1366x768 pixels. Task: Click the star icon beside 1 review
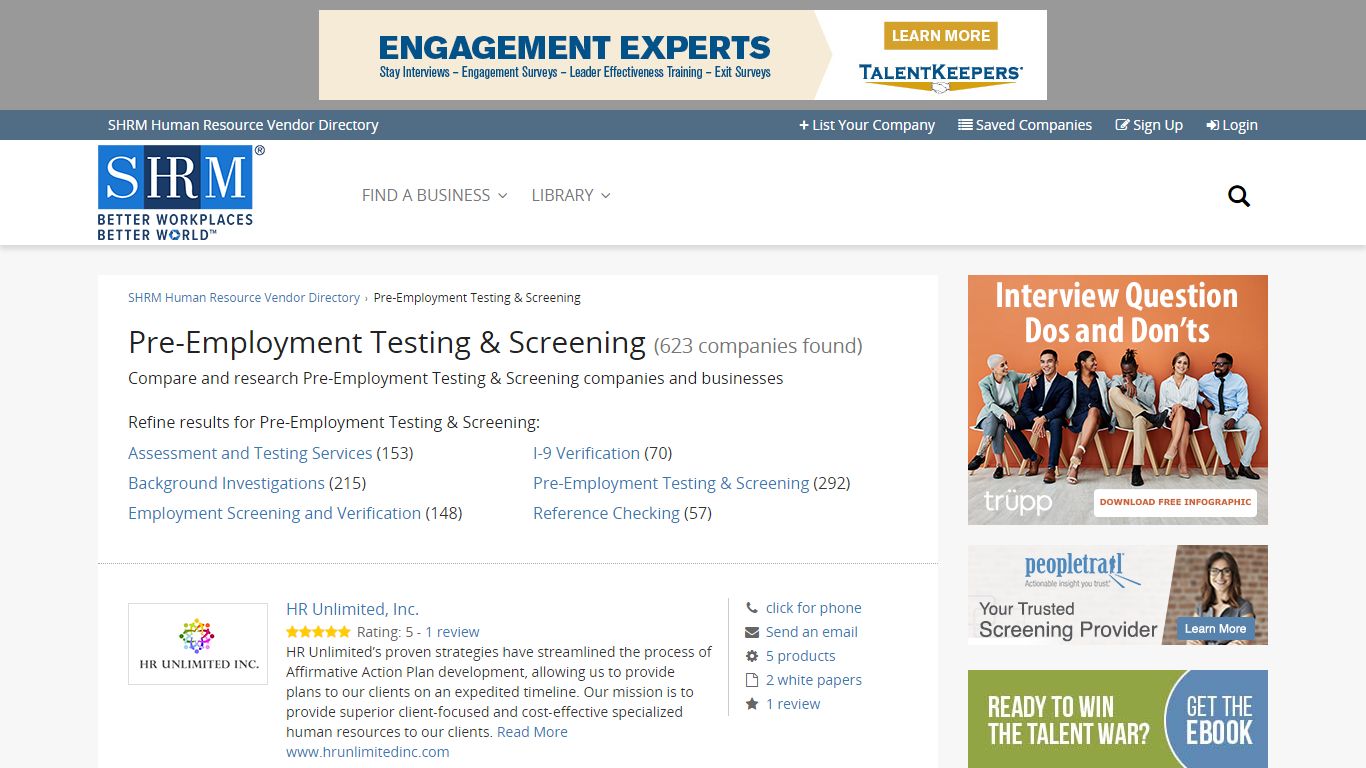(x=752, y=704)
